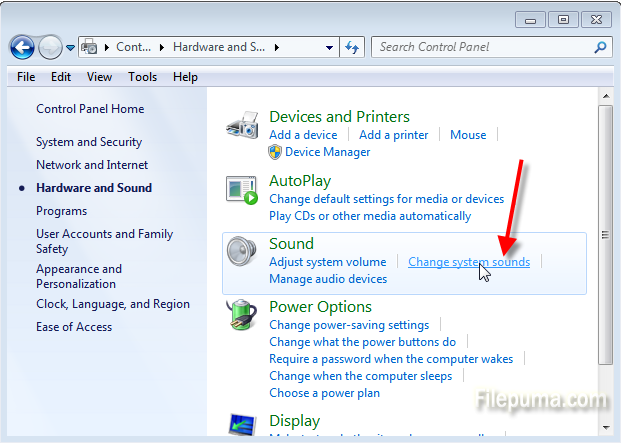
Task: Click the Sound speaker icon
Action: 242,254
